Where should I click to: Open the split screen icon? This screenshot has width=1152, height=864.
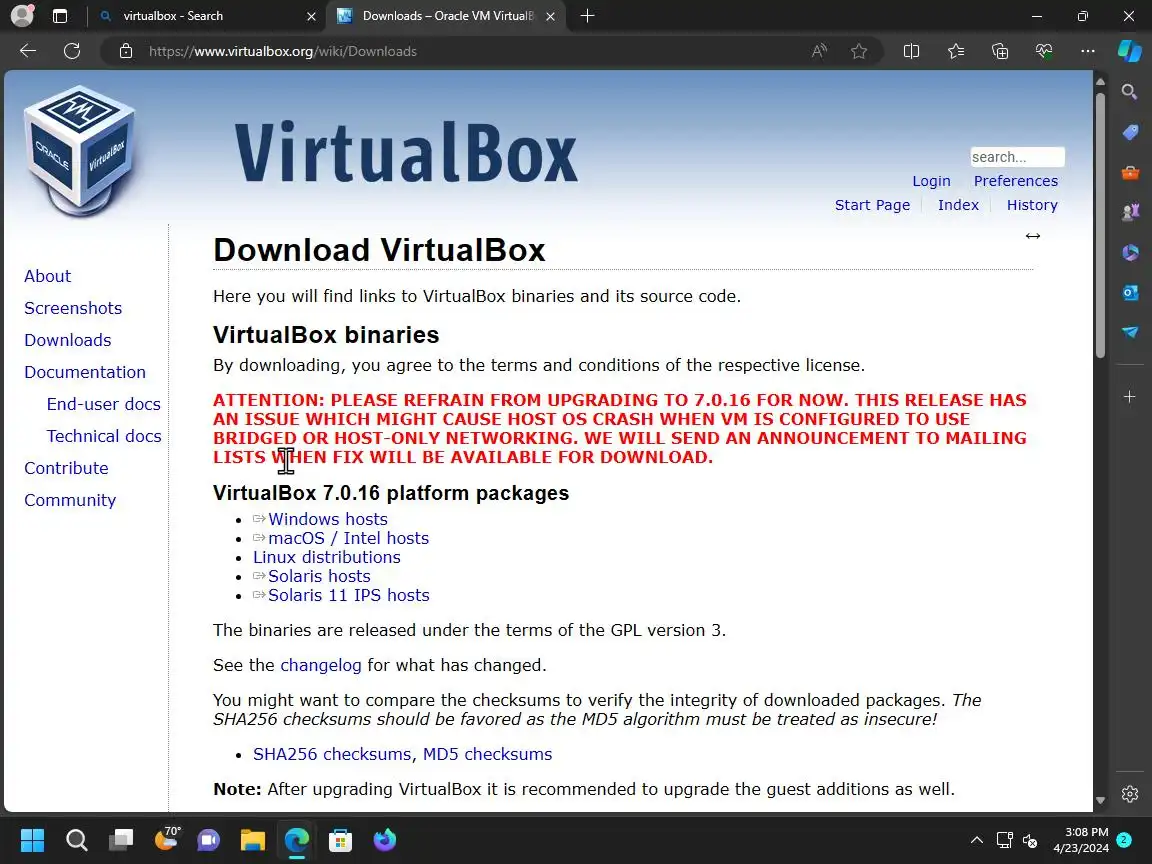(x=911, y=51)
